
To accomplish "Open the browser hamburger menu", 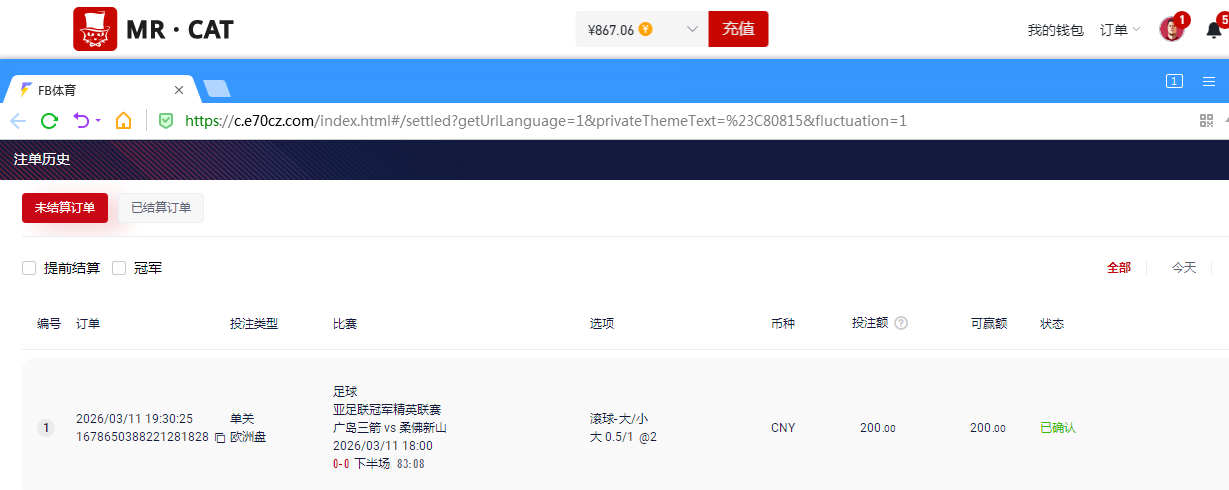I will [1209, 81].
